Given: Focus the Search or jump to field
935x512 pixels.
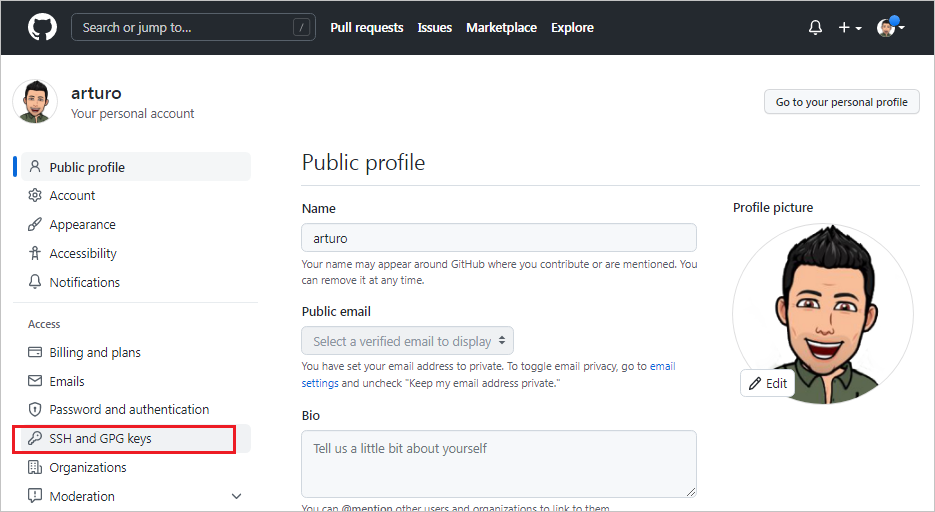Looking at the screenshot, I should [x=193, y=27].
